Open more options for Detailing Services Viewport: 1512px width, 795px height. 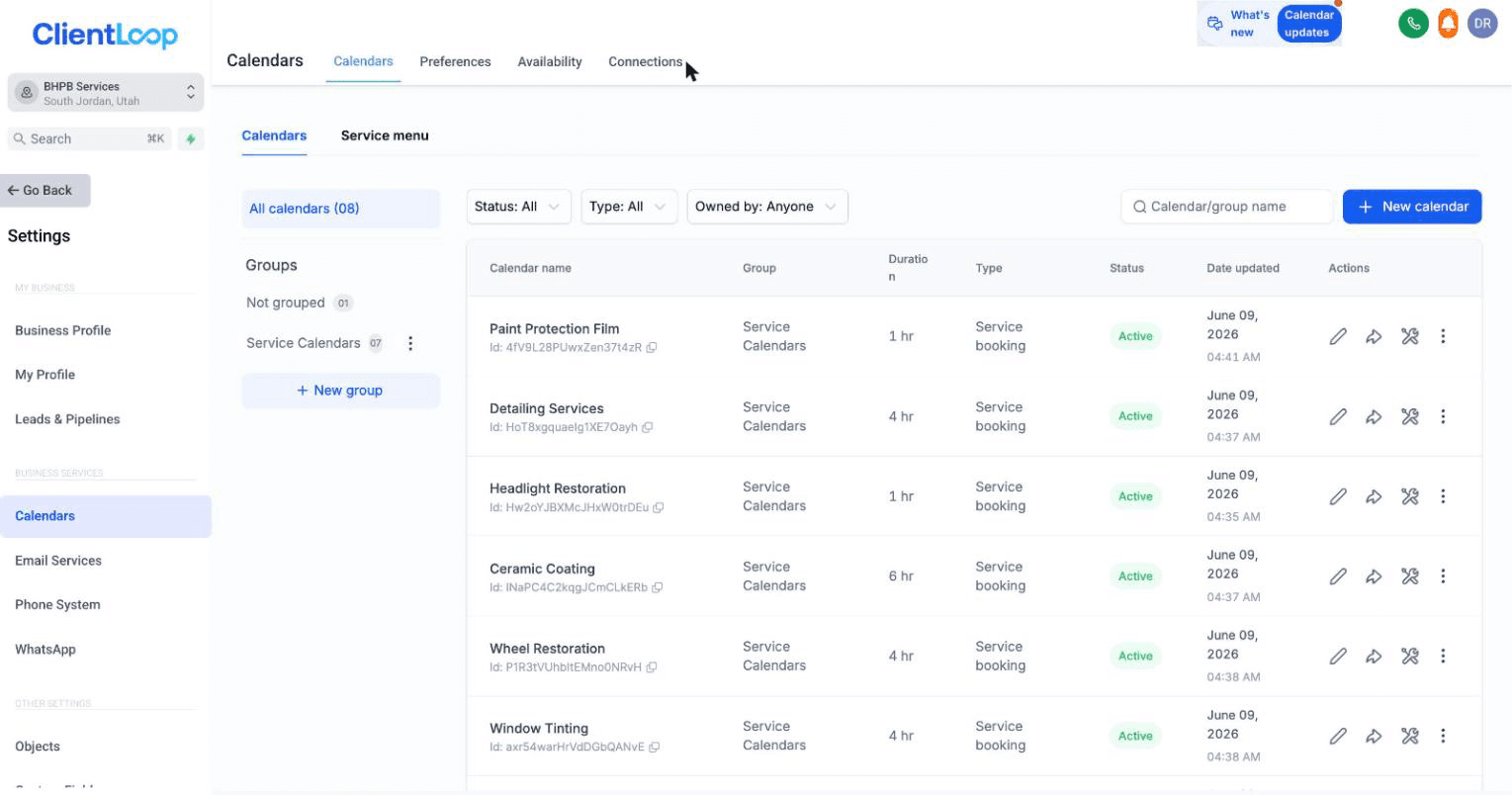coord(1443,416)
